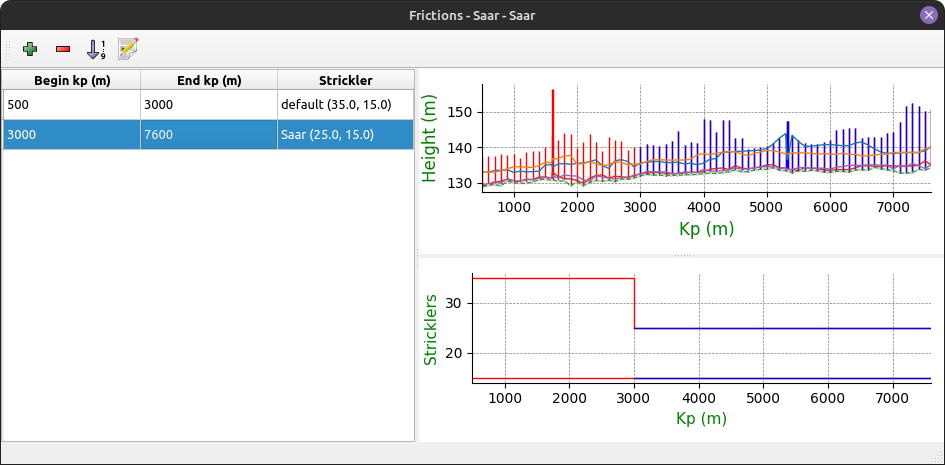Sort by the End kp (m) column header
945x465 pixels.
click(x=208, y=80)
